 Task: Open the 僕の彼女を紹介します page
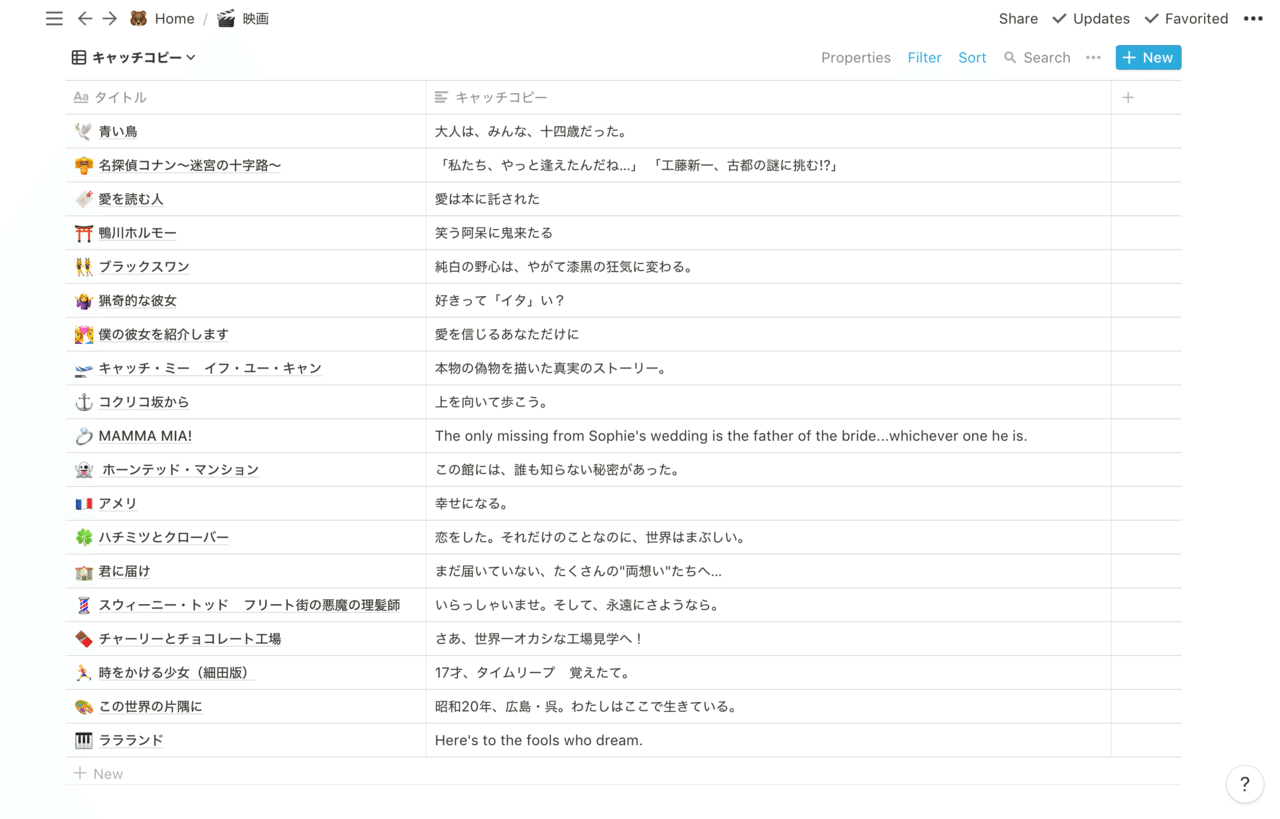click(x=163, y=335)
